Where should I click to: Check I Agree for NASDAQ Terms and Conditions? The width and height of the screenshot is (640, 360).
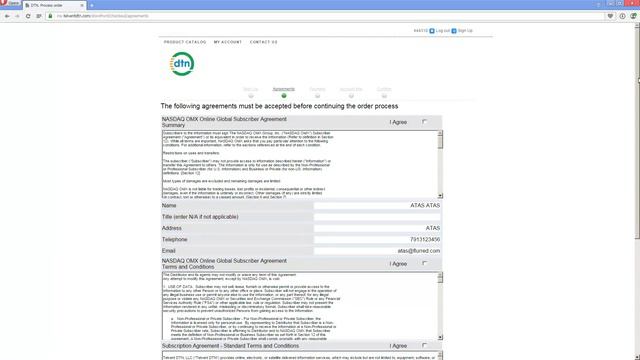pyautogui.click(x=424, y=263)
